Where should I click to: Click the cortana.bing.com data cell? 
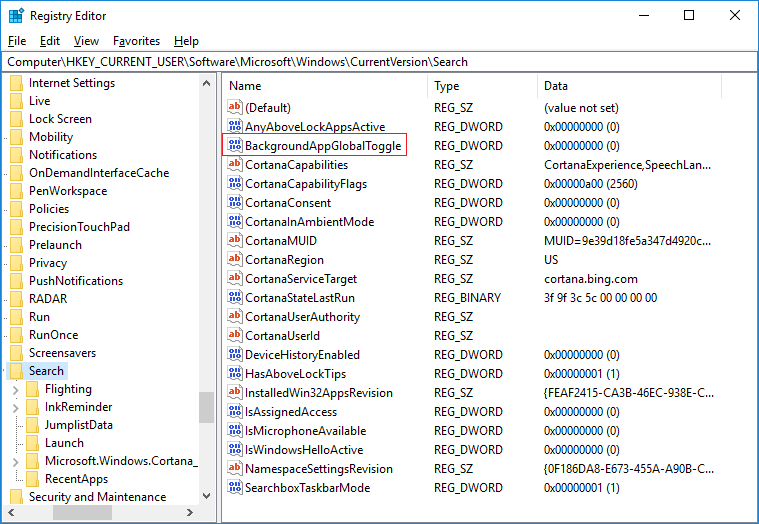pyautogui.click(x=591, y=279)
